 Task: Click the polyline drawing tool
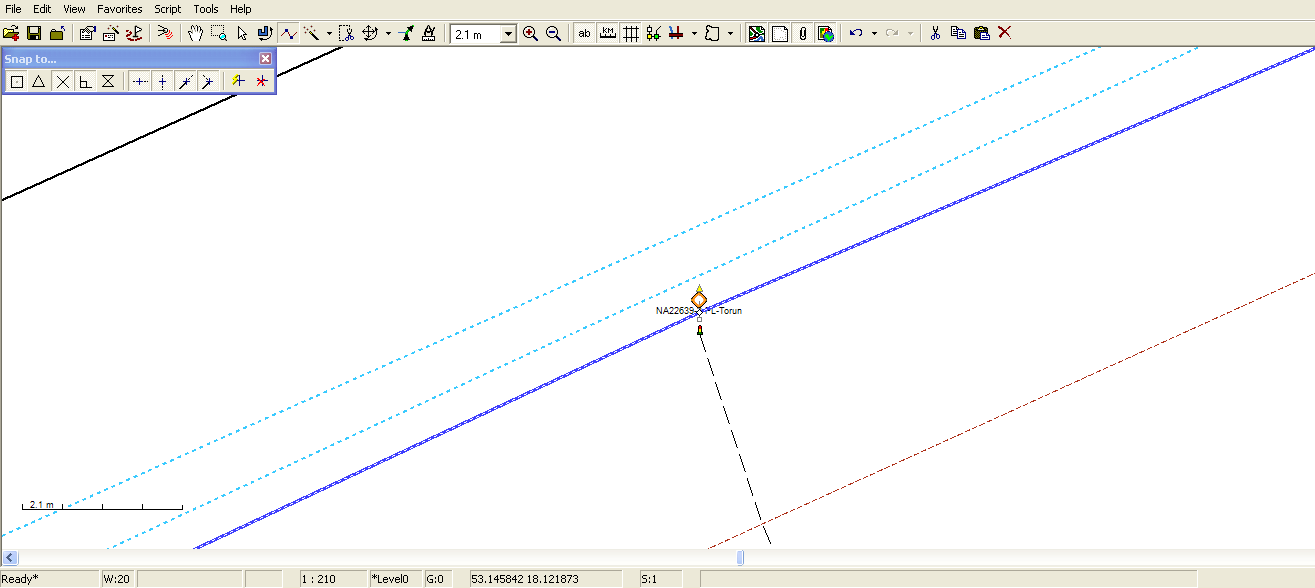289,33
